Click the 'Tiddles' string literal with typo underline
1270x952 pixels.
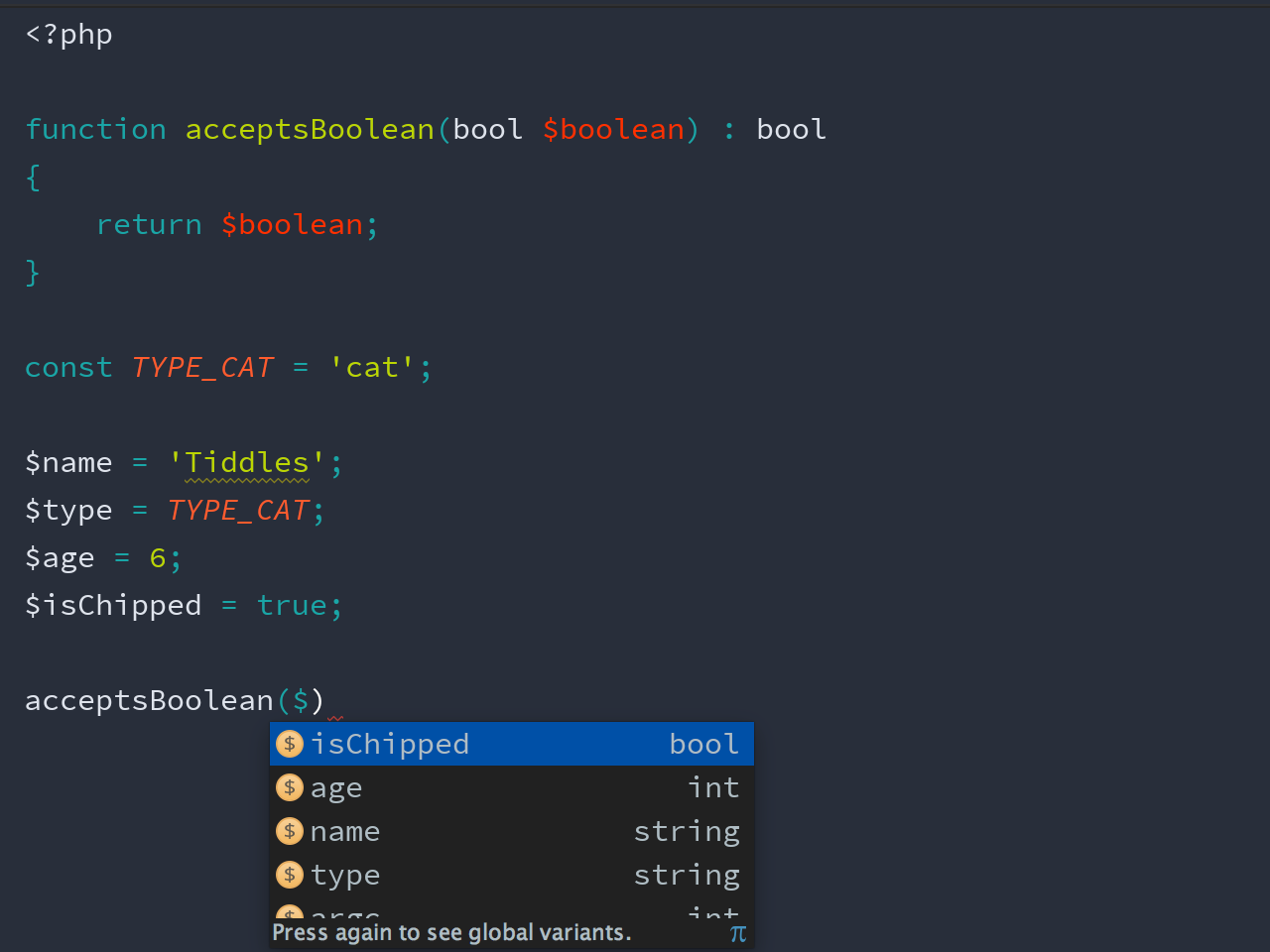(x=247, y=463)
